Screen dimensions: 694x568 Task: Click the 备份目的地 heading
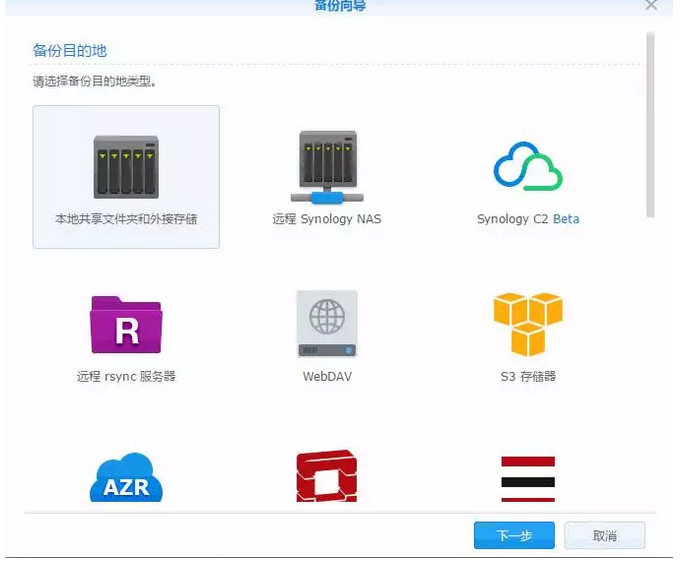coord(69,50)
